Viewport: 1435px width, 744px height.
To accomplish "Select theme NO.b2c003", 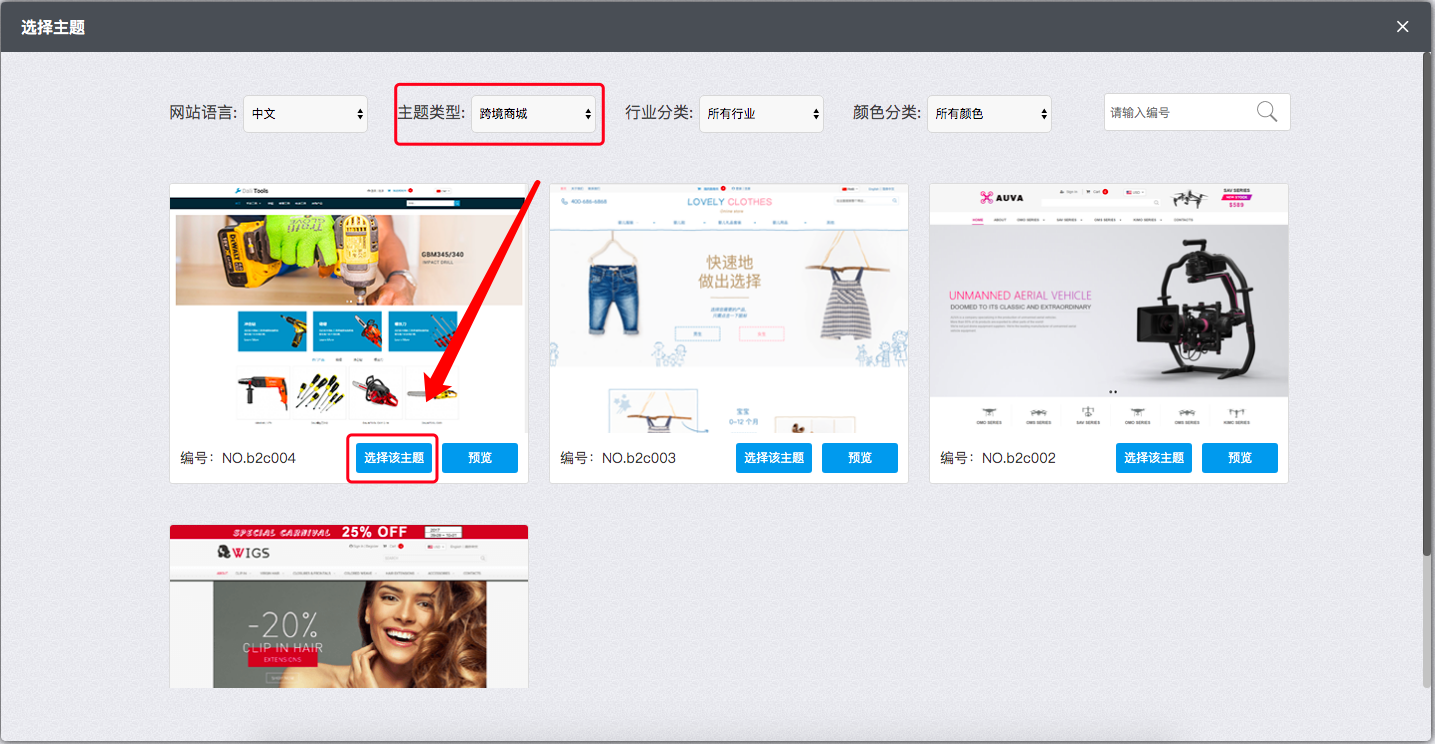I will tap(774, 458).
